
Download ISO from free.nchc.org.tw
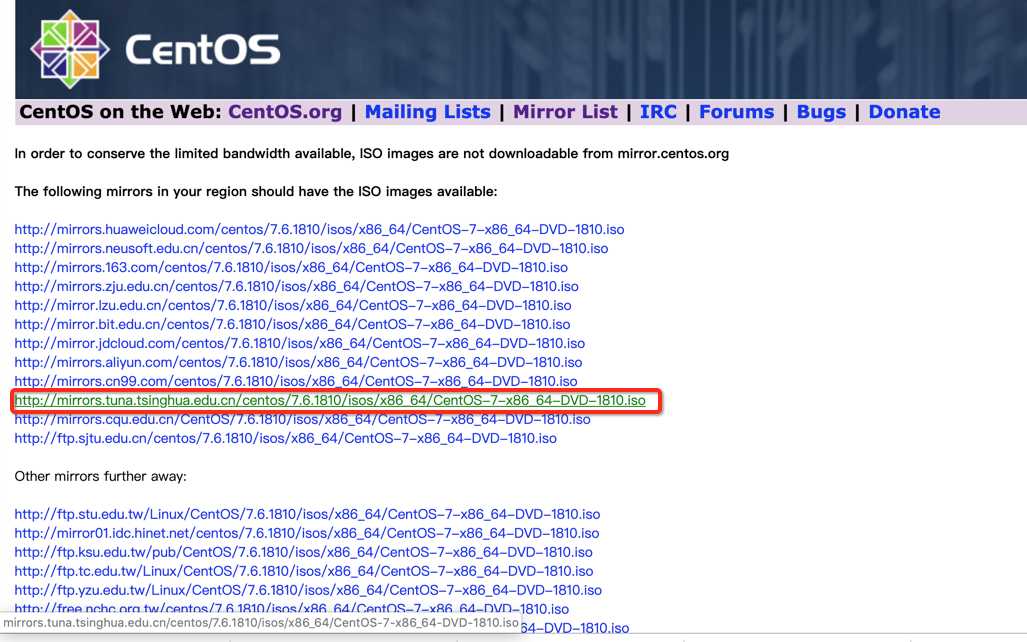point(291,609)
